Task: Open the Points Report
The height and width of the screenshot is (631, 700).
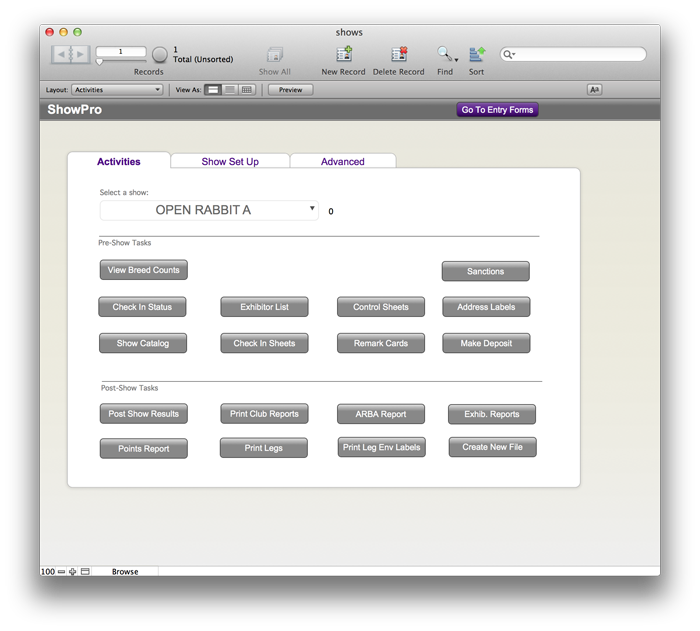Action: 143,449
